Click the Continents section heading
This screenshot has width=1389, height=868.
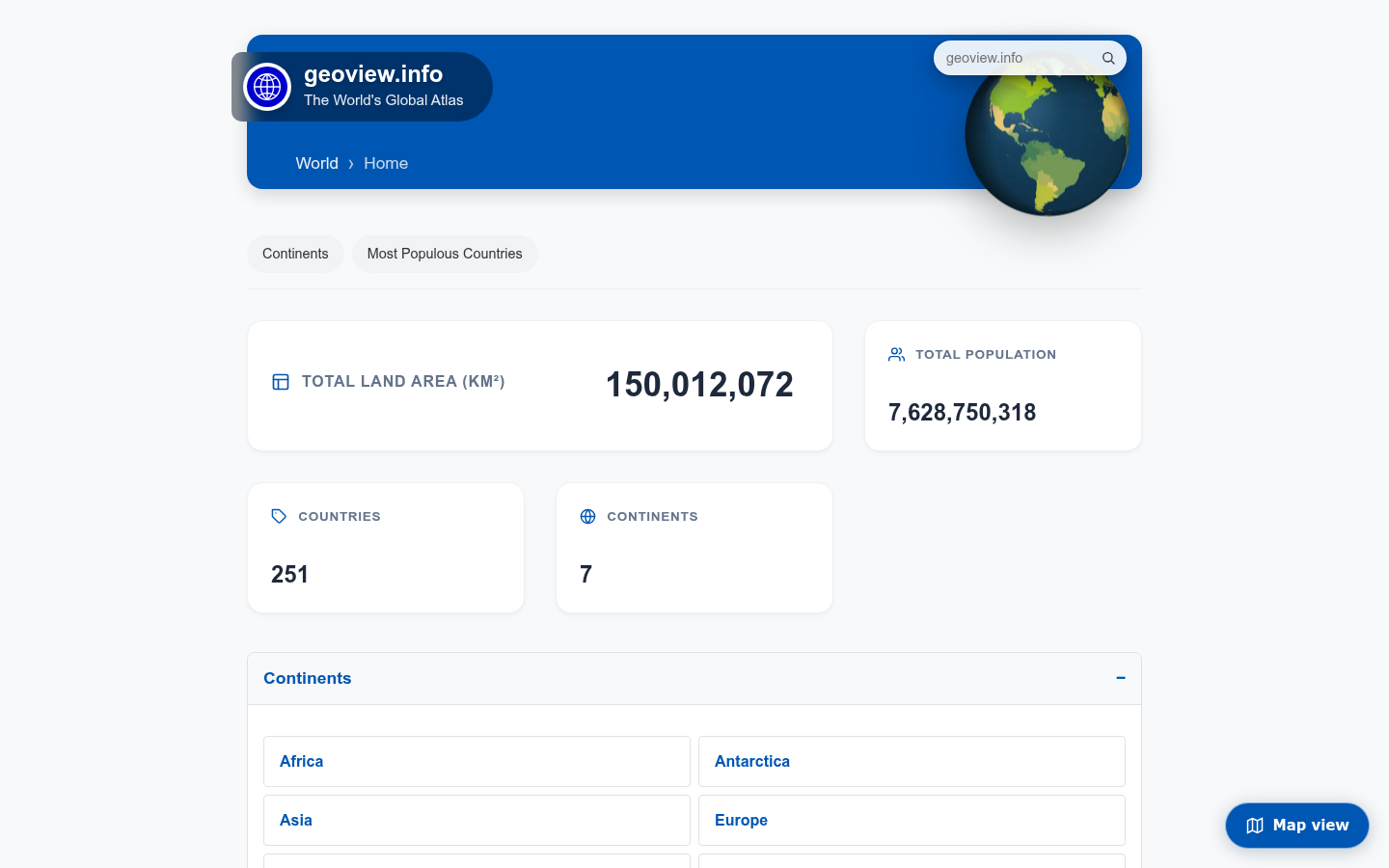308,678
